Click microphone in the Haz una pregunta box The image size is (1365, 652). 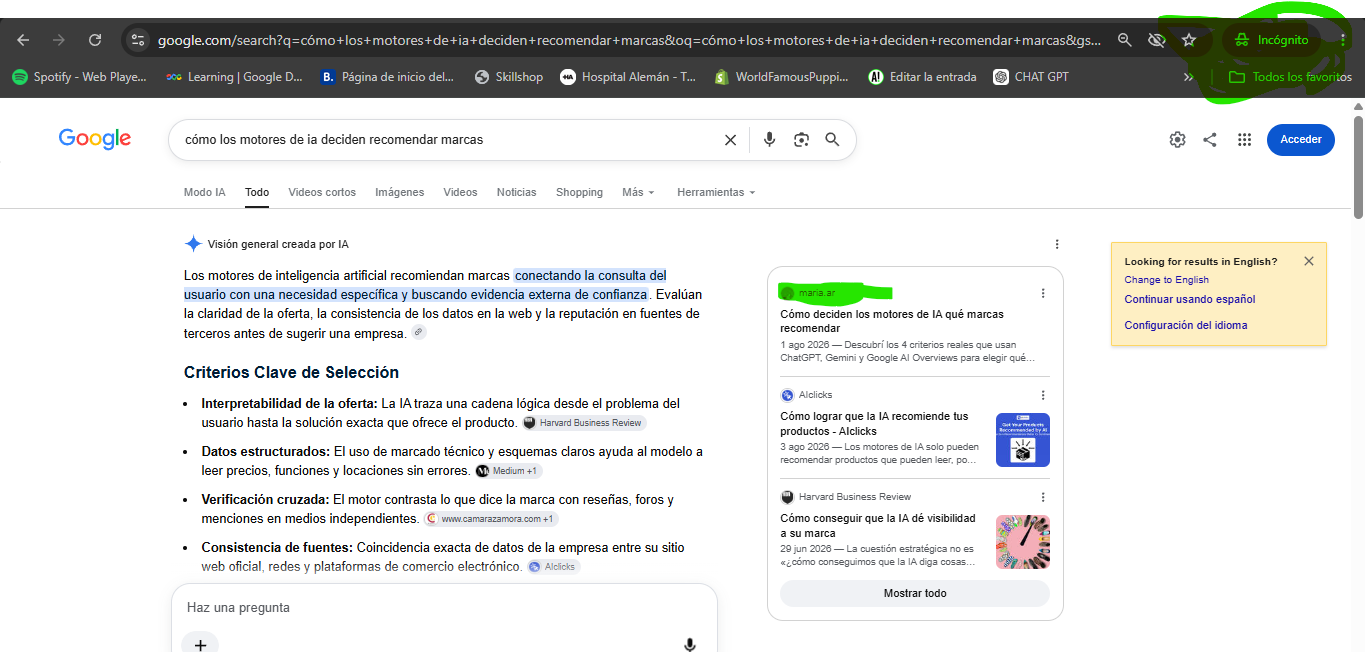[690, 645]
